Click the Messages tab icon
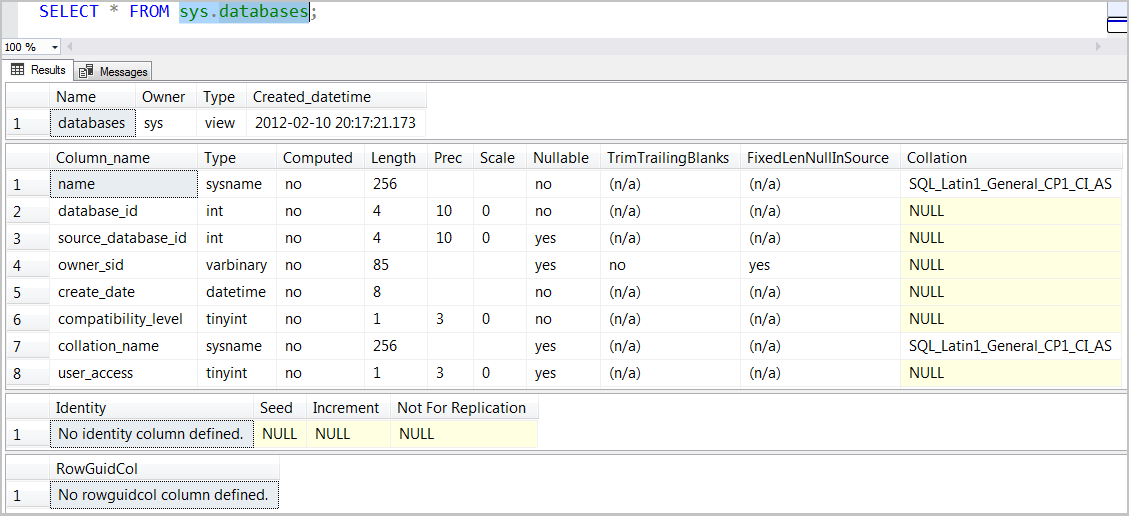This screenshot has height=516, width=1129. tap(86, 71)
